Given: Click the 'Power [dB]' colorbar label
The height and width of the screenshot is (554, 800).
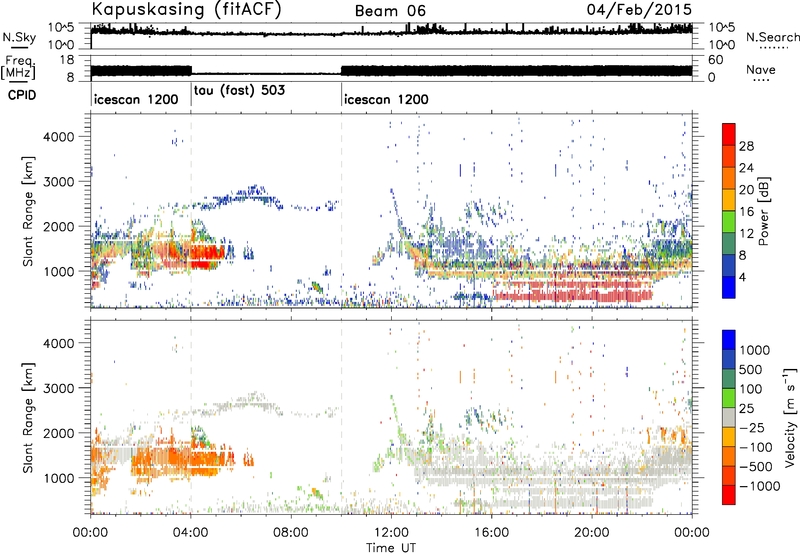Looking at the screenshot, I should pos(763,211).
